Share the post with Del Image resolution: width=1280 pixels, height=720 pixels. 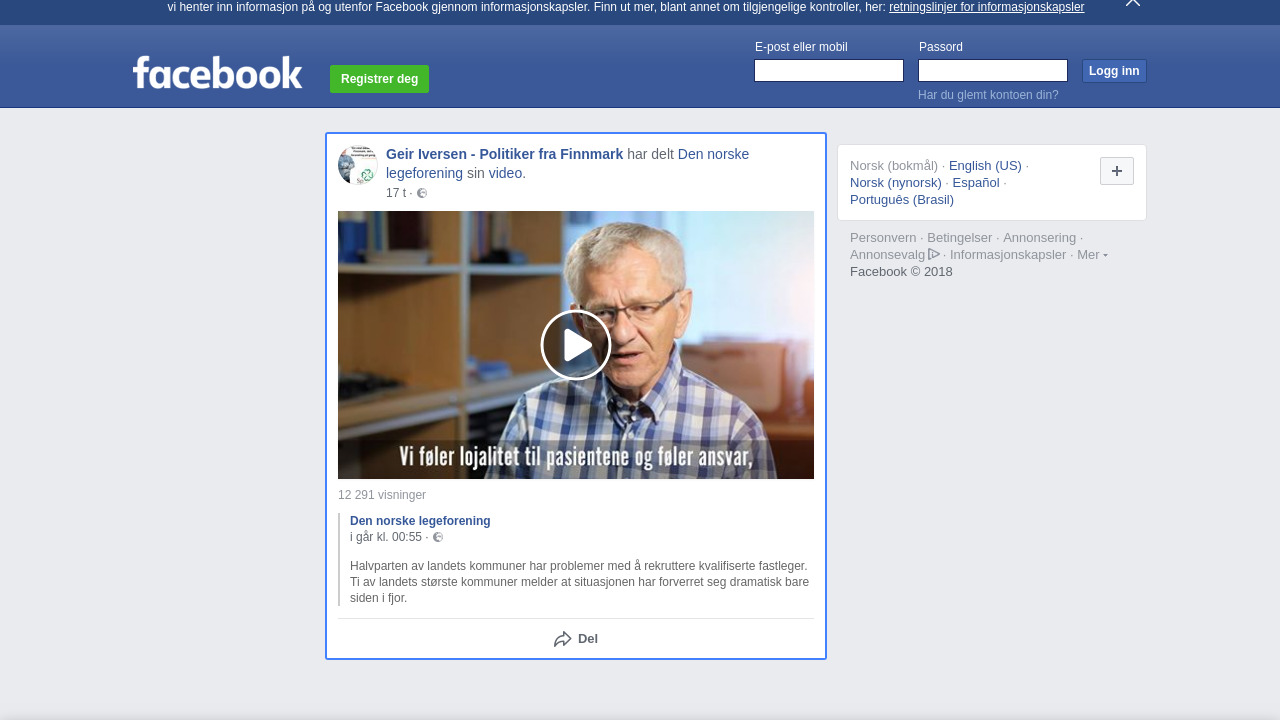pyautogui.click(x=576, y=639)
